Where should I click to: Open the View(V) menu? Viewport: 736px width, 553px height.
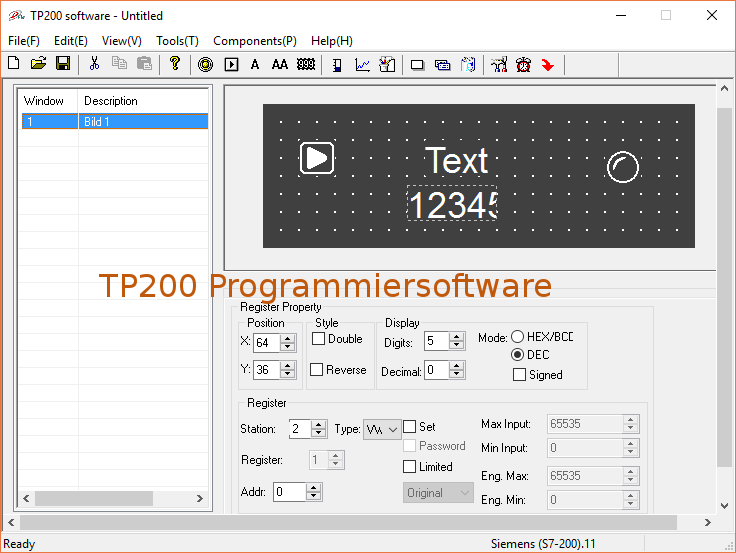click(122, 41)
